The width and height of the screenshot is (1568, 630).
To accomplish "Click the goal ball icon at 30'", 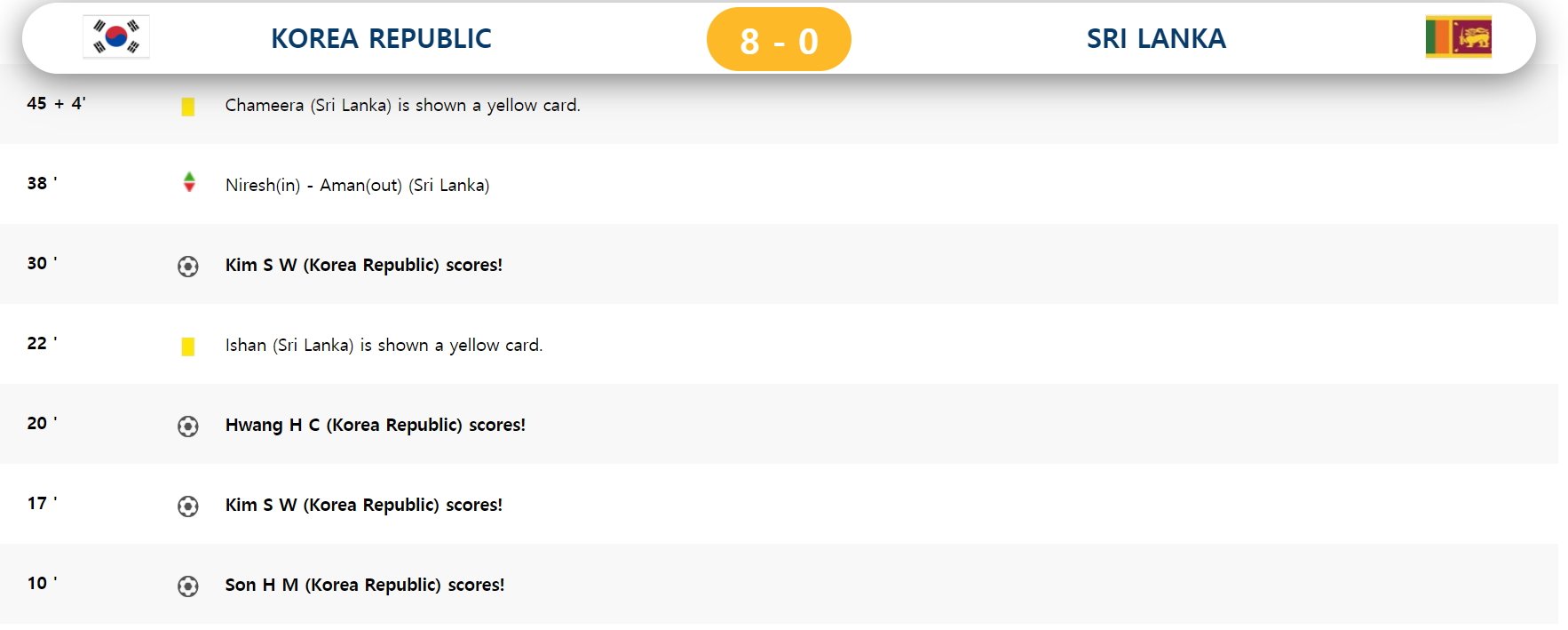I will (x=188, y=267).
